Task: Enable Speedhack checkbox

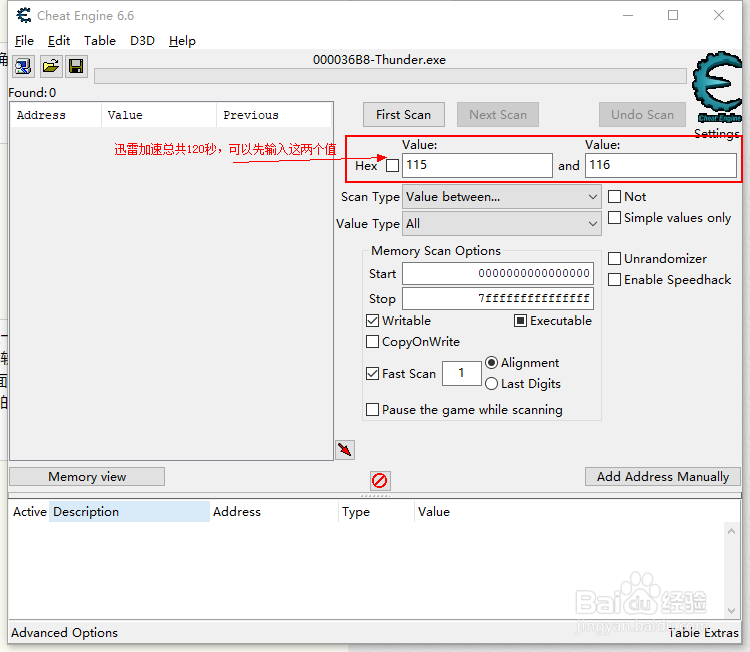Action: click(x=614, y=279)
